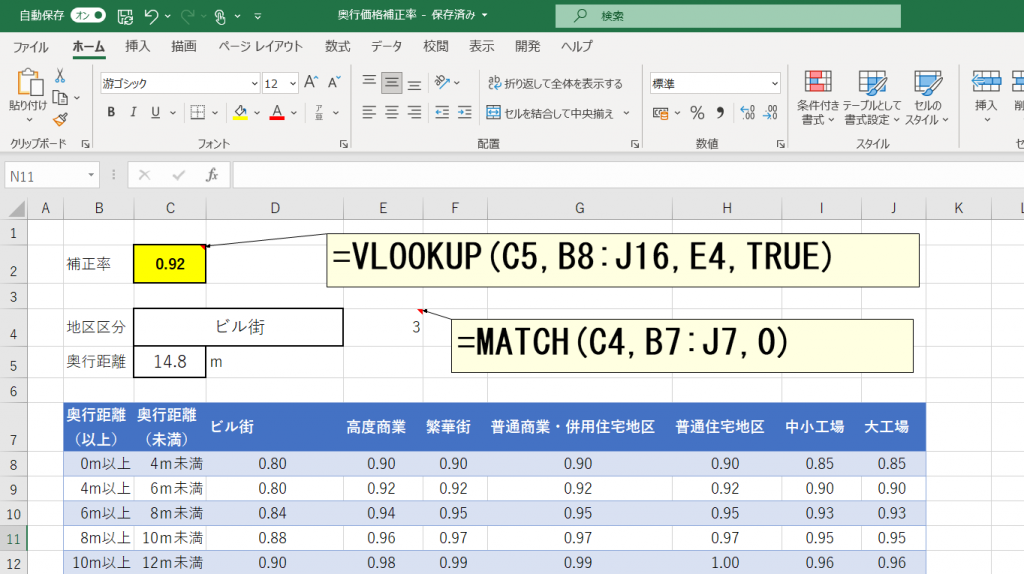Click the Insert Function fx icon

211,175
